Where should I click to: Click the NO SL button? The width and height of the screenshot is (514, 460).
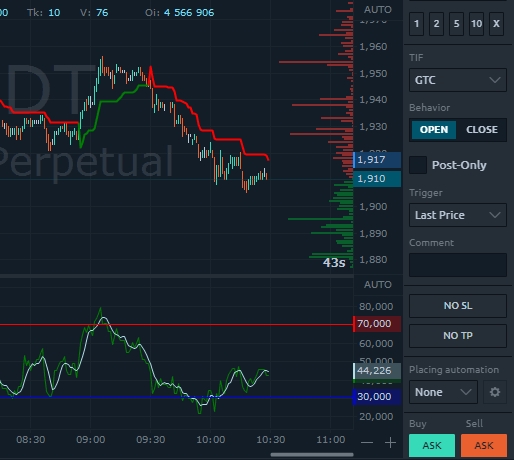(x=458, y=306)
